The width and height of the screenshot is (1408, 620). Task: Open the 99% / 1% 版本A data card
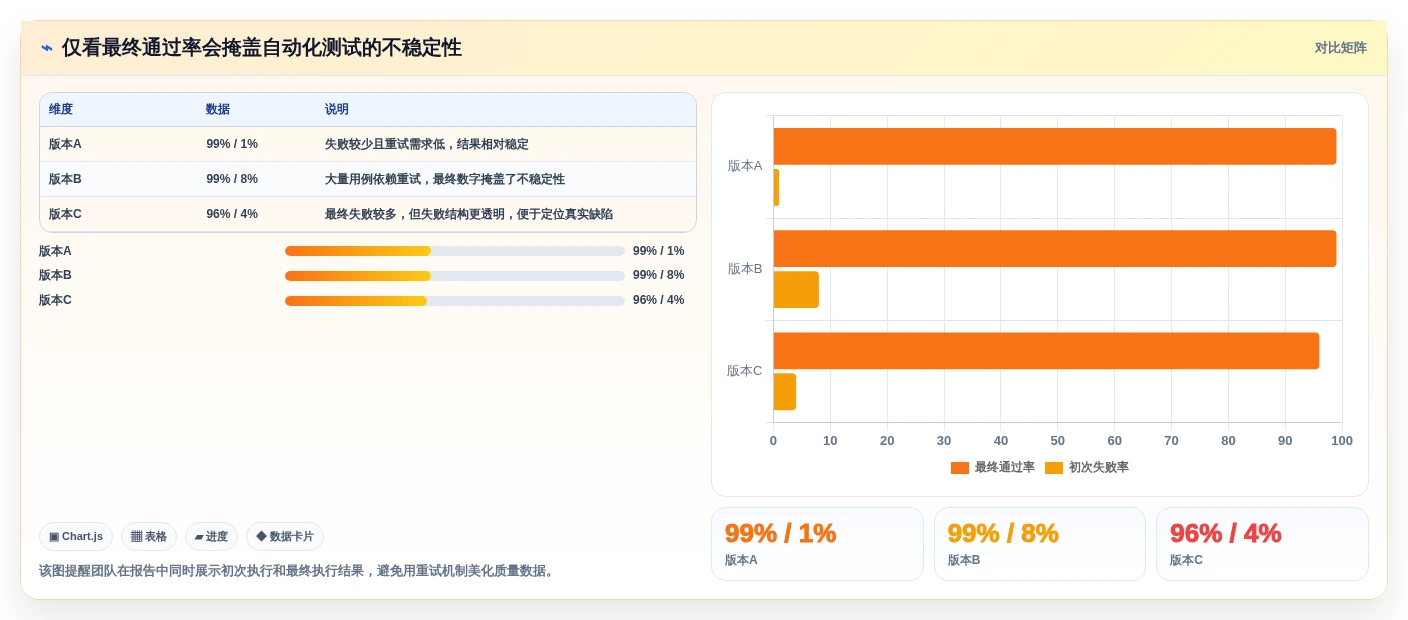[x=817, y=544]
